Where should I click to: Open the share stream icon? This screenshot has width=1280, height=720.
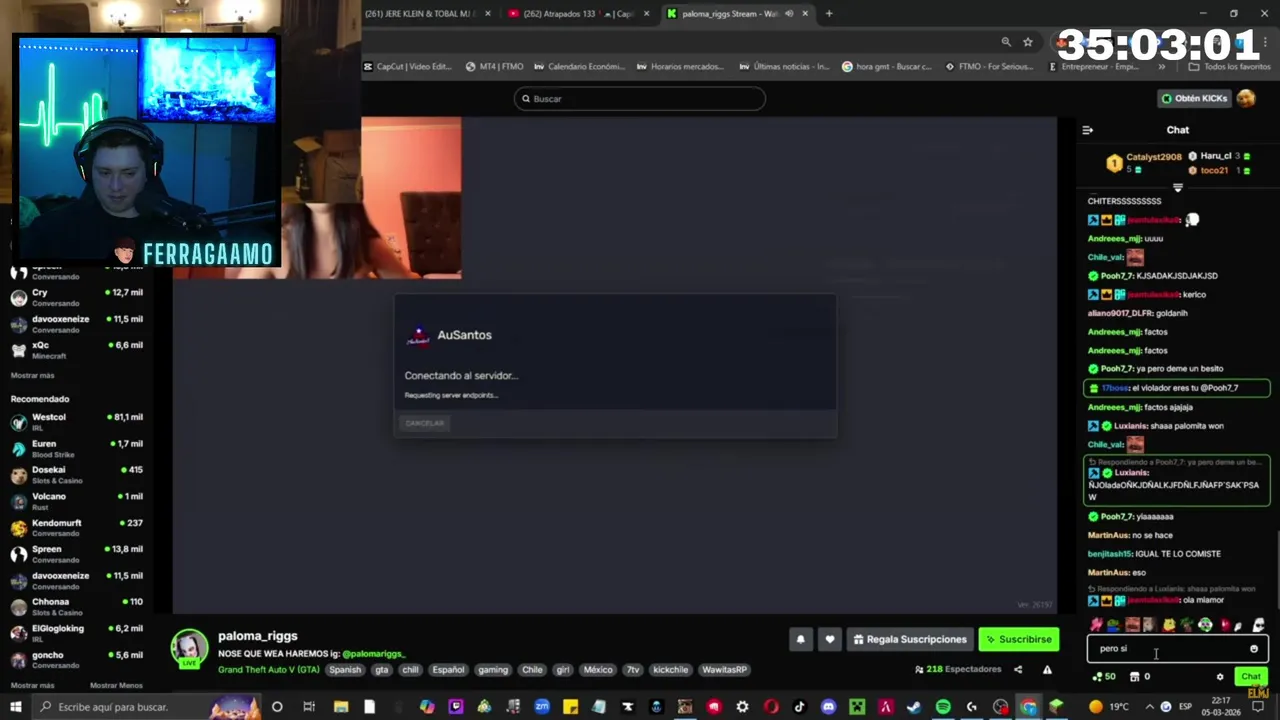[x=1018, y=670]
